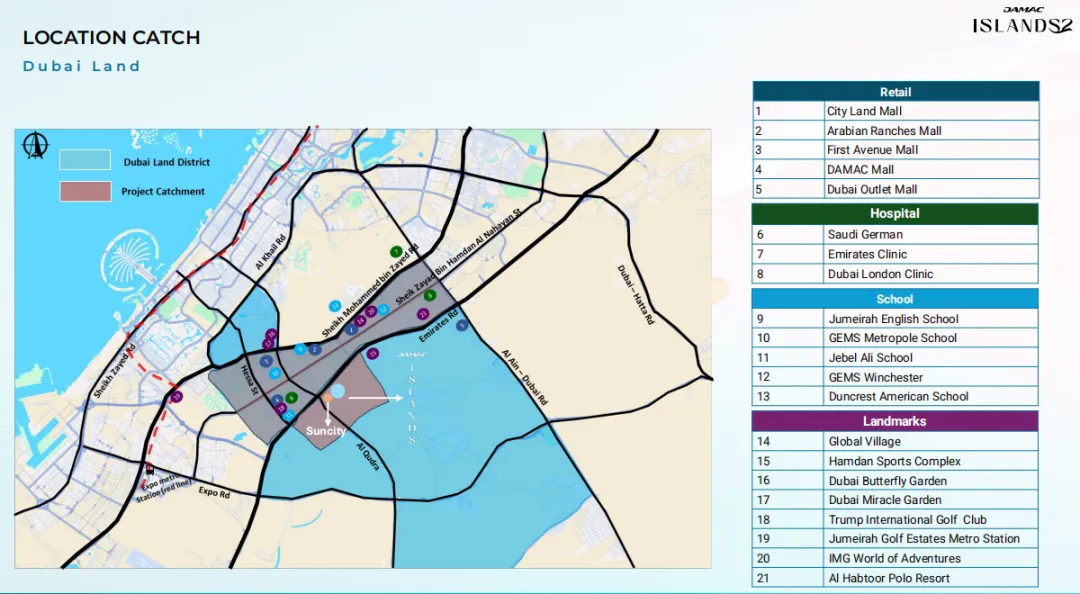Select light blue map marker 9

coord(300,349)
